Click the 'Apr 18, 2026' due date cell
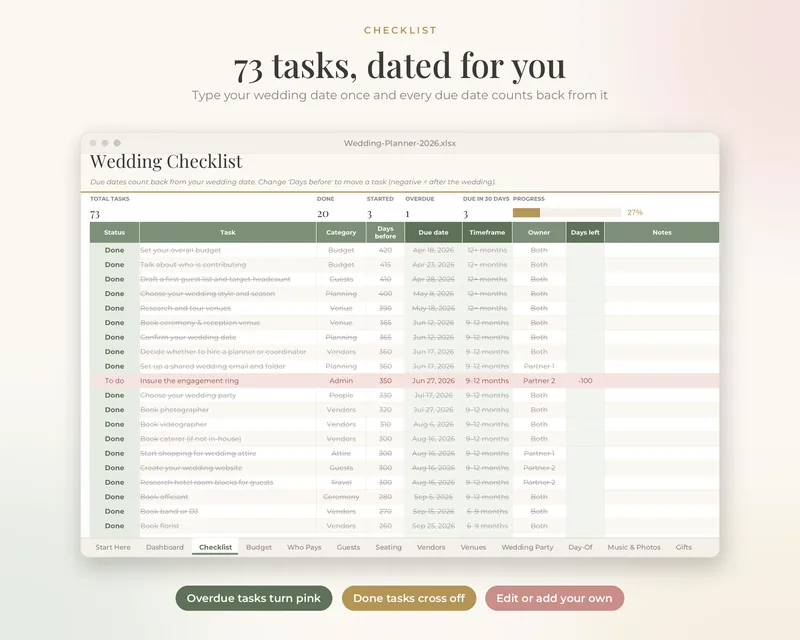The height and width of the screenshot is (640, 800). pyautogui.click(x=433, y=250)
